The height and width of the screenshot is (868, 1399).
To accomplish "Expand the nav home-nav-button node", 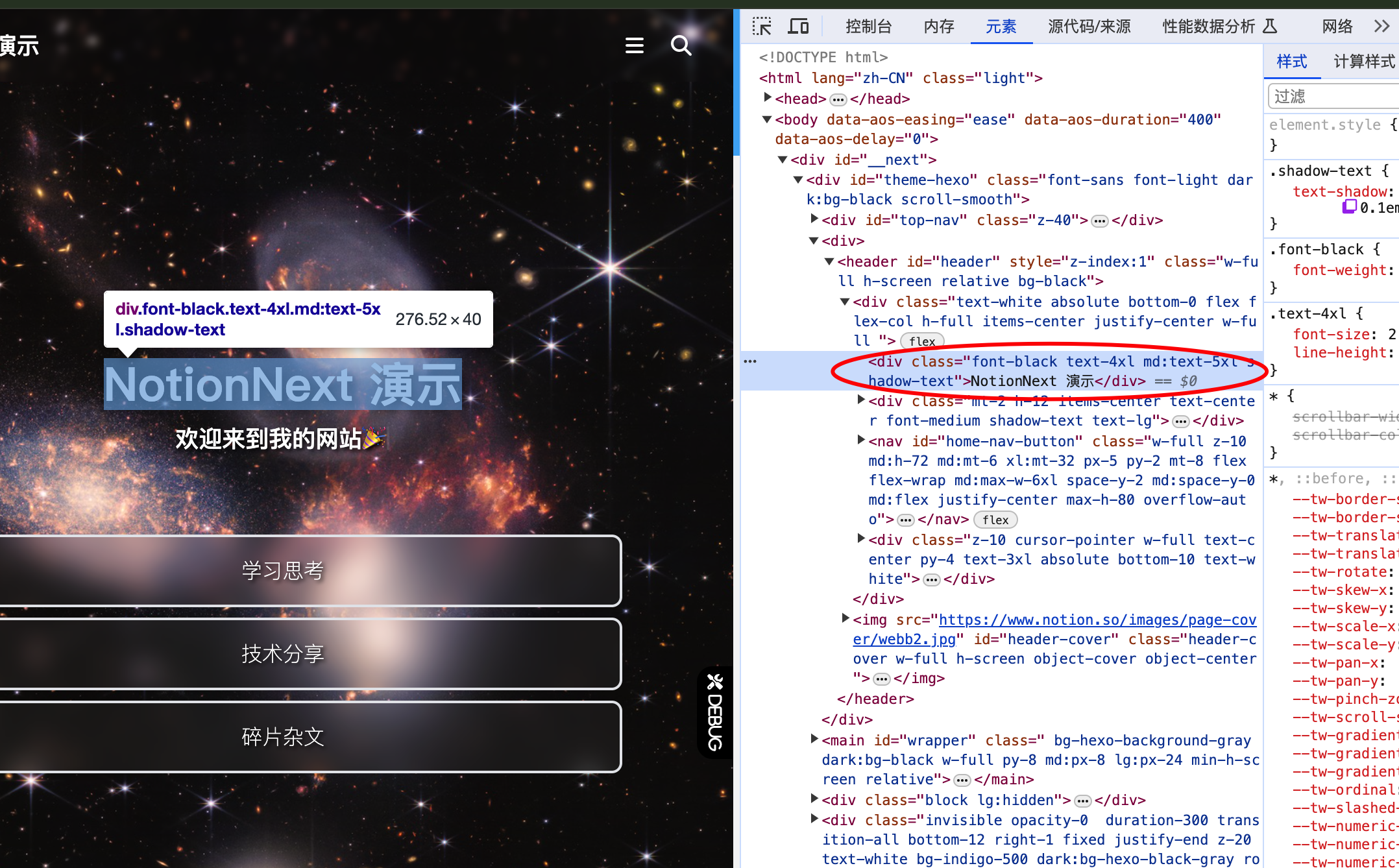I will click(x=861, y=440).
